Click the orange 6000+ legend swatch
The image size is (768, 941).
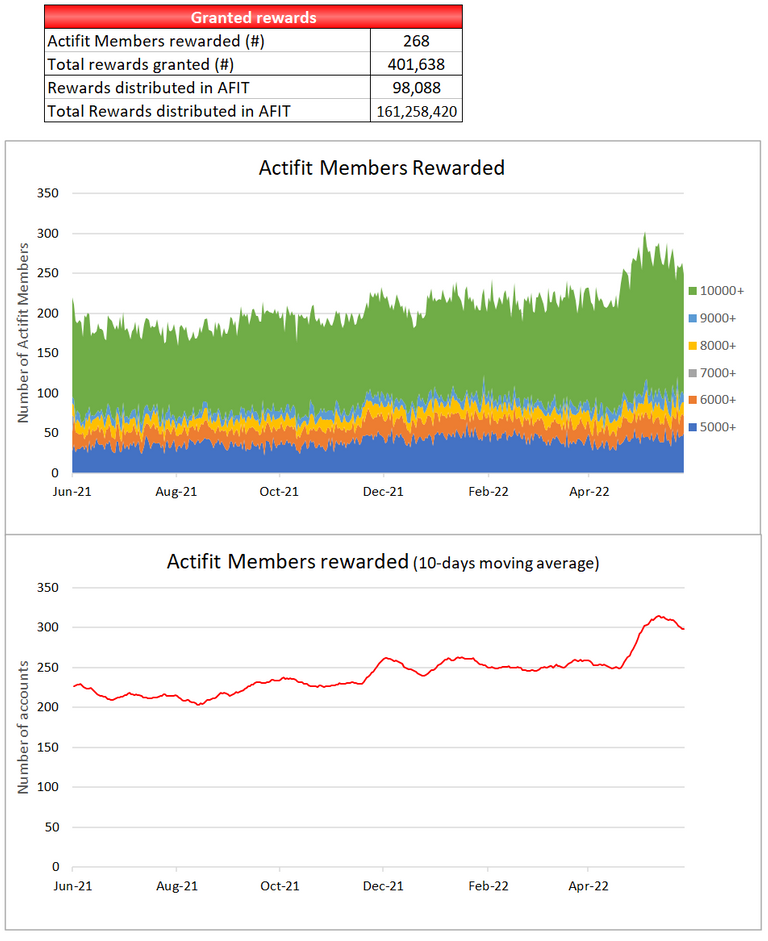(692, 400)
